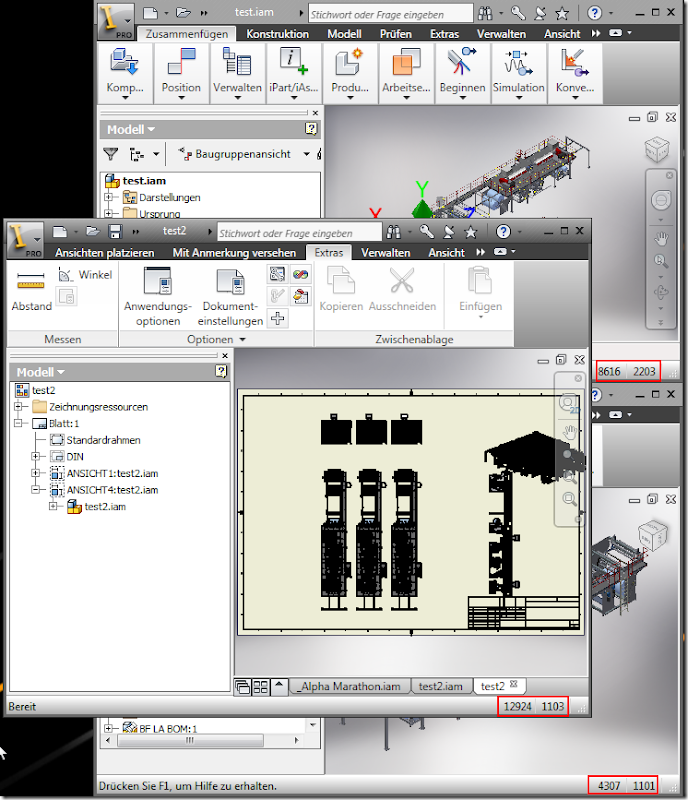This screenshot has height=800, width=688.
Task: Open Dokumenteinstellungen in test2 window
Action: tap(230, 296)
